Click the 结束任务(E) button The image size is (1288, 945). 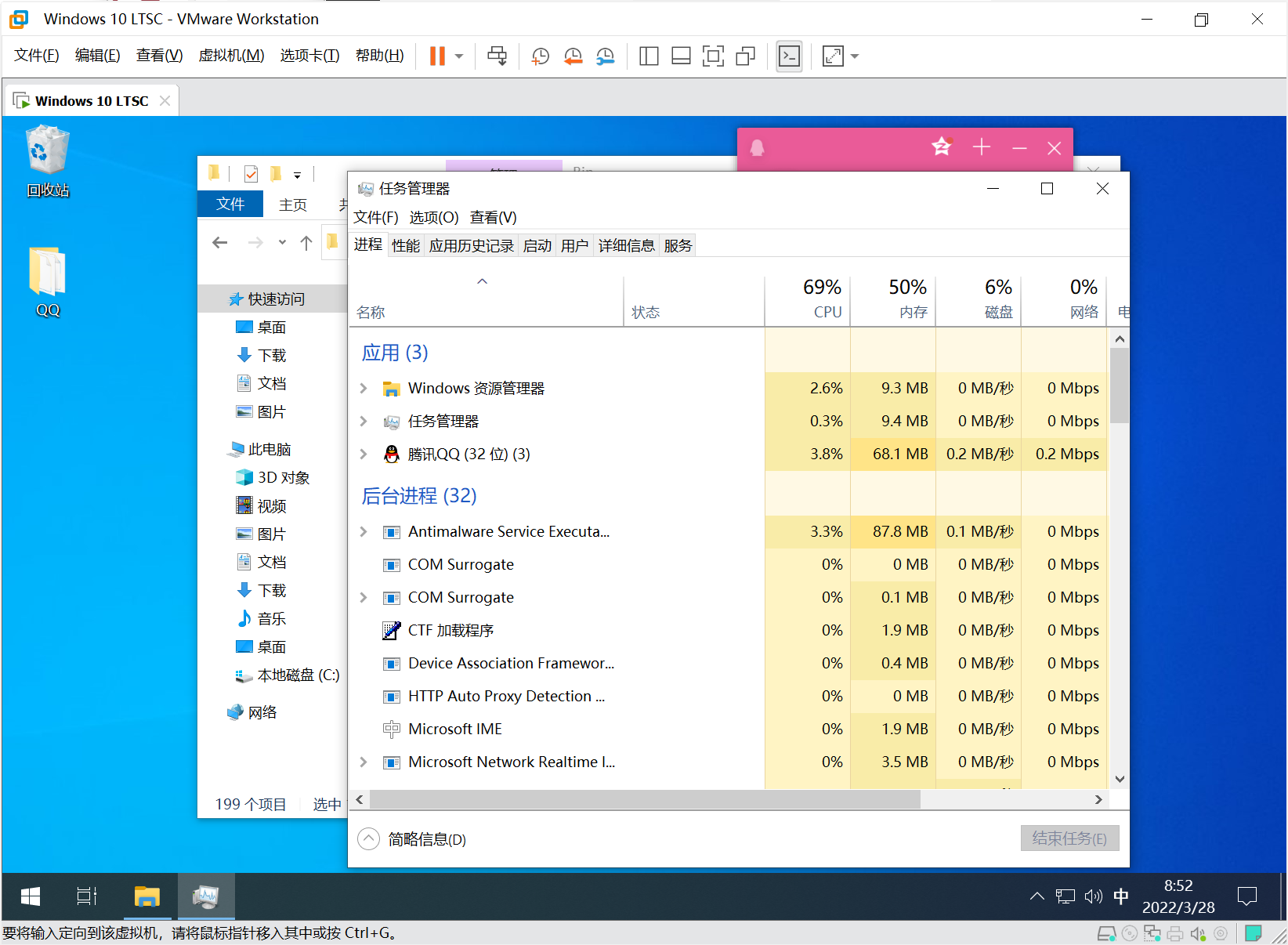[x=1069, y=838]
